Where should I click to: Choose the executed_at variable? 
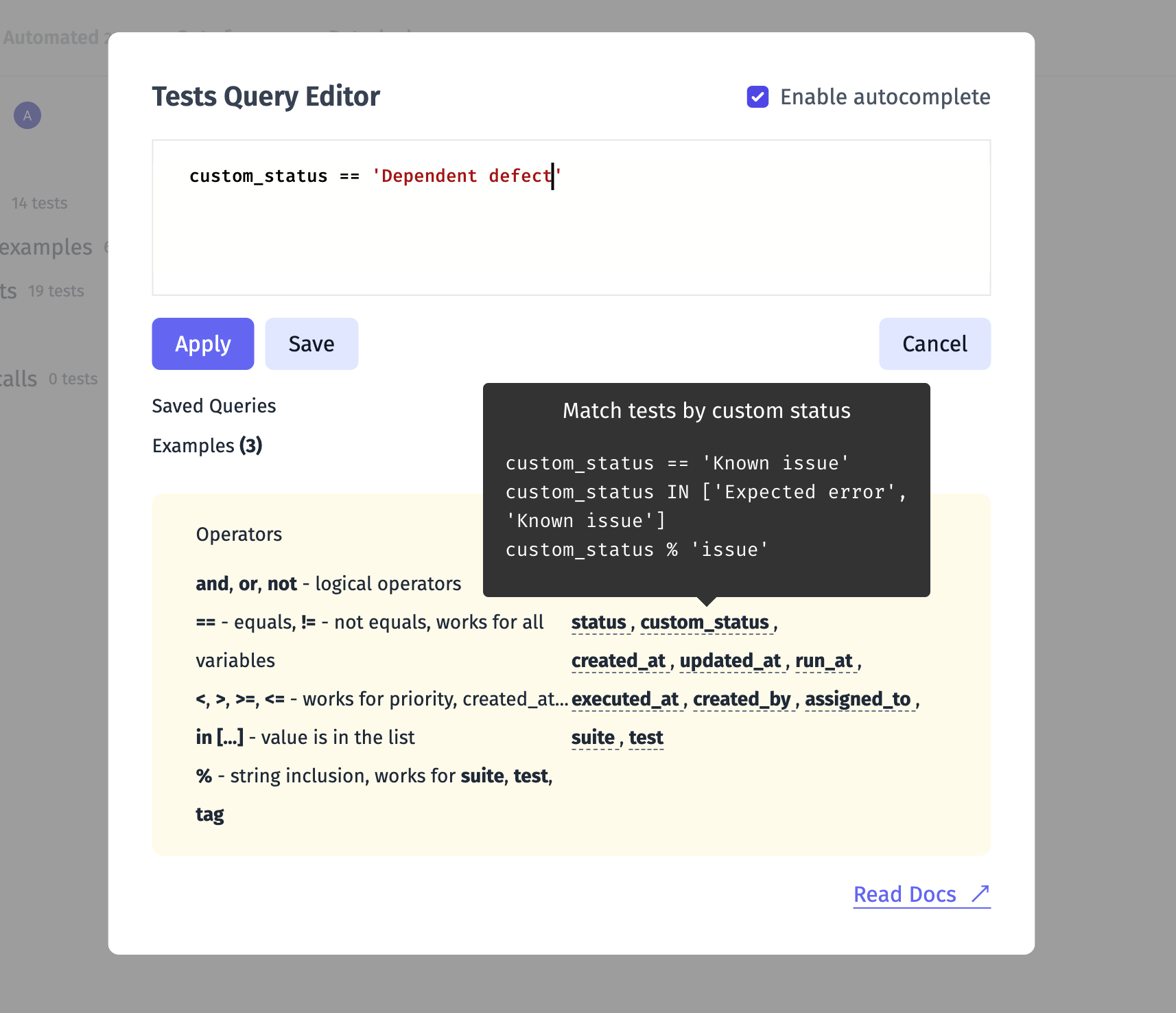625,699
